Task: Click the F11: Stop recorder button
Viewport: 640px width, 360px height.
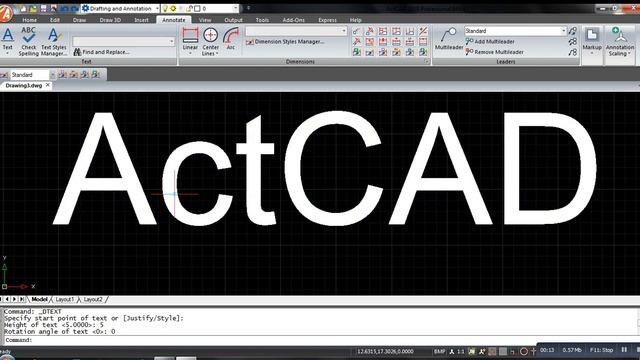Action: pyautogui.click(x=602, y=350)
